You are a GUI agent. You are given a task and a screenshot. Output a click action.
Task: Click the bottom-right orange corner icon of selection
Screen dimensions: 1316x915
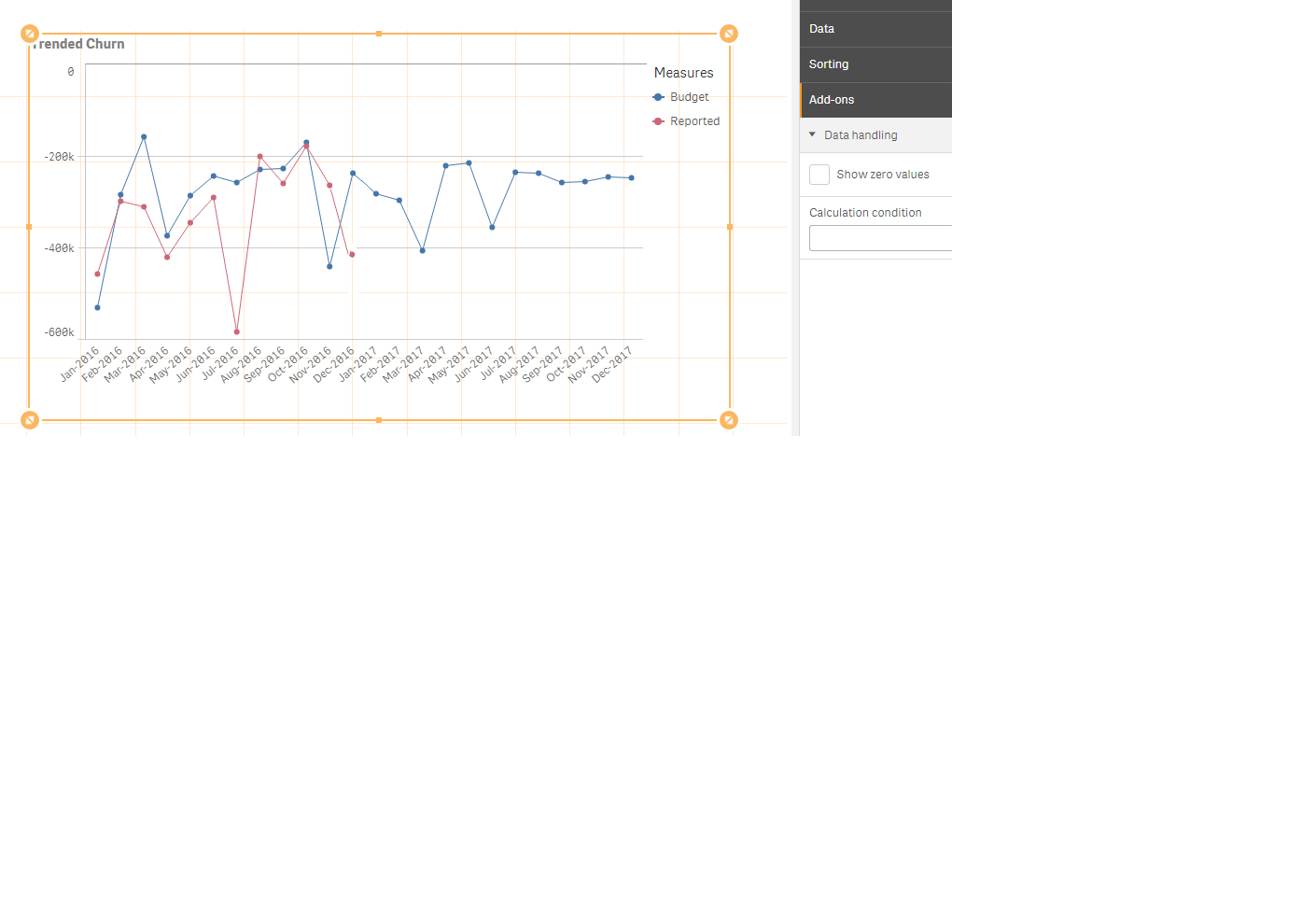tap(729, 419)
